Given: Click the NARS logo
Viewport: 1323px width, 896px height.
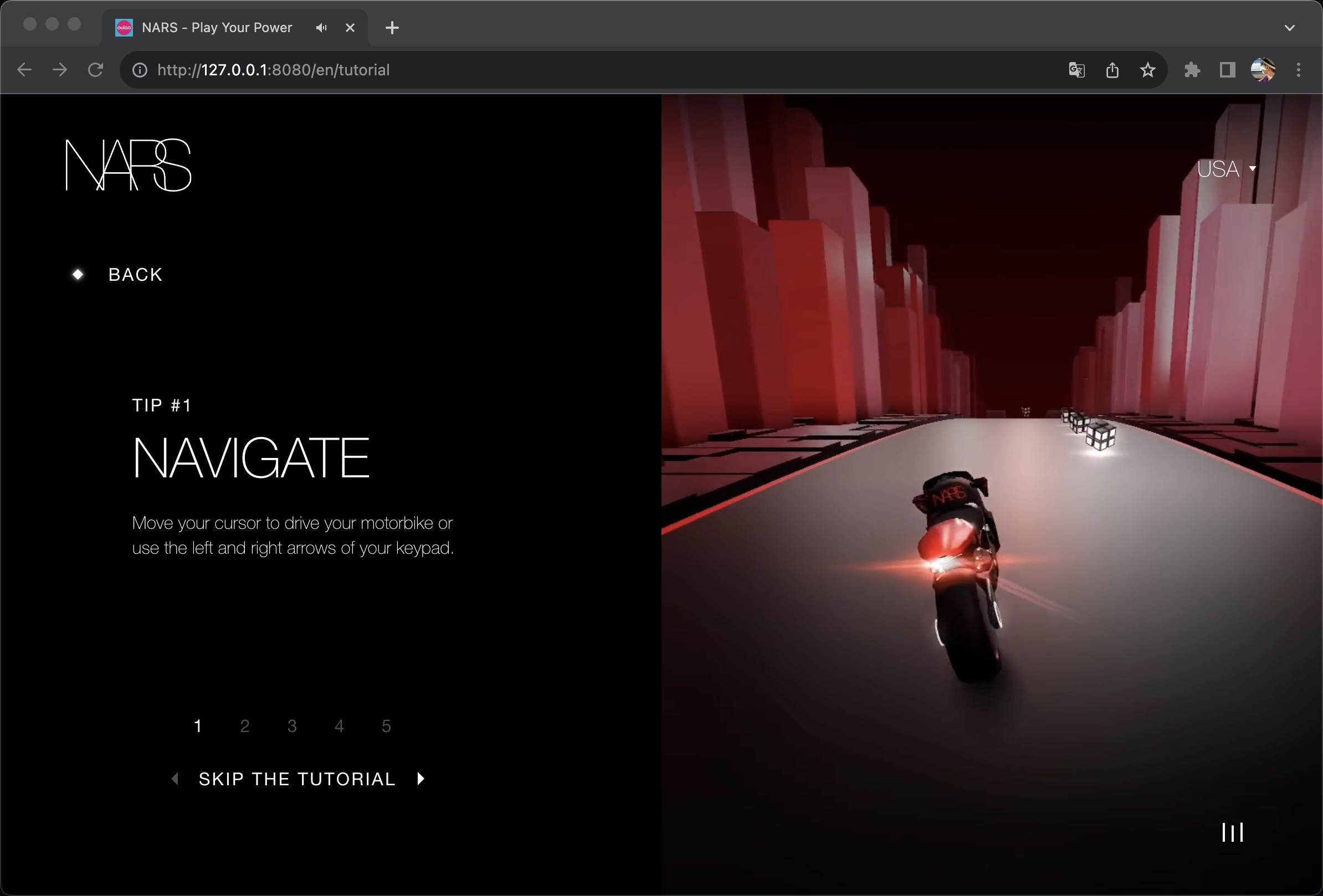Looking at the screenshot, I should (x=128, y=165).
